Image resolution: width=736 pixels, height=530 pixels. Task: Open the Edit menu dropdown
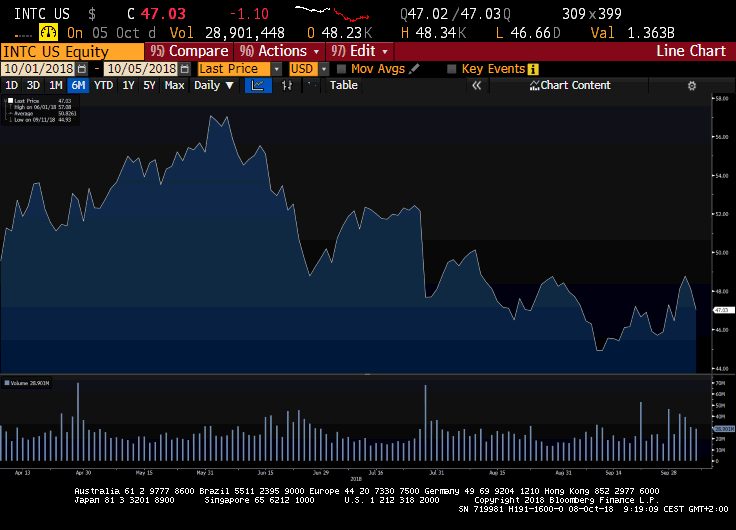360,51
